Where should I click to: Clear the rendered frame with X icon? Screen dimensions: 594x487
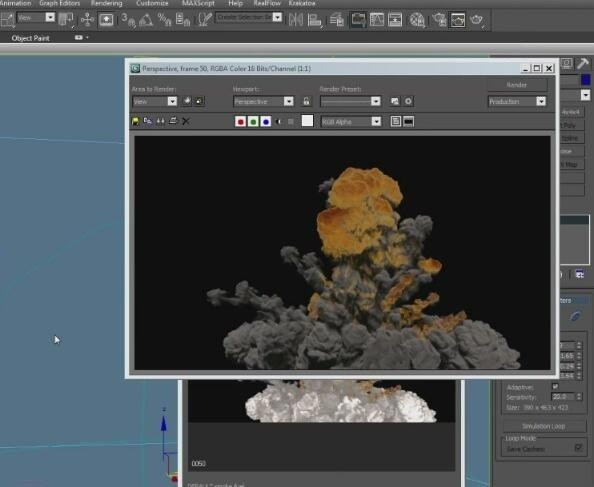[x=186, y=121]
